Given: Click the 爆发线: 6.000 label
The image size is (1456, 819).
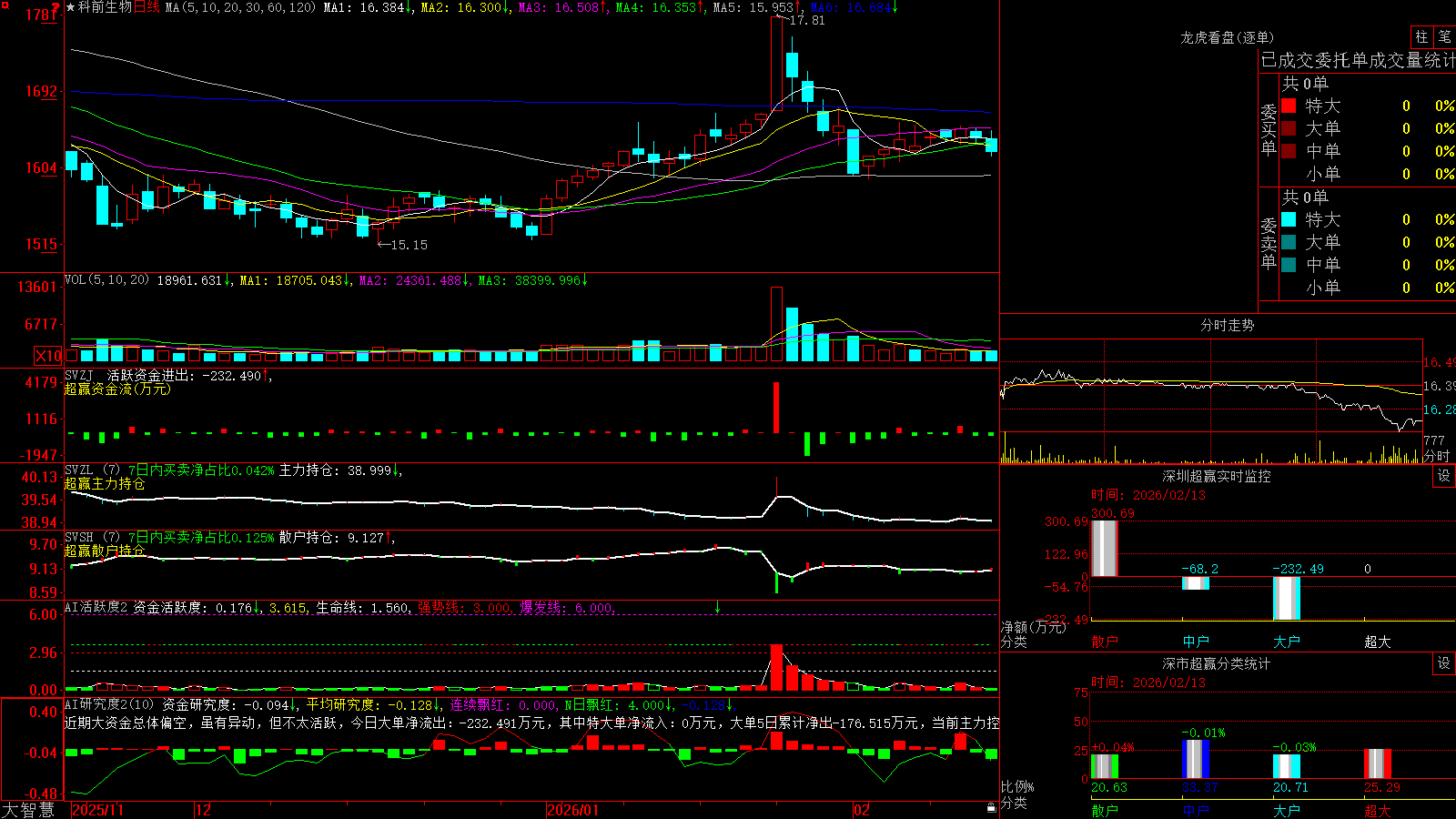Looking at the screenshot, I should [566, 607].
